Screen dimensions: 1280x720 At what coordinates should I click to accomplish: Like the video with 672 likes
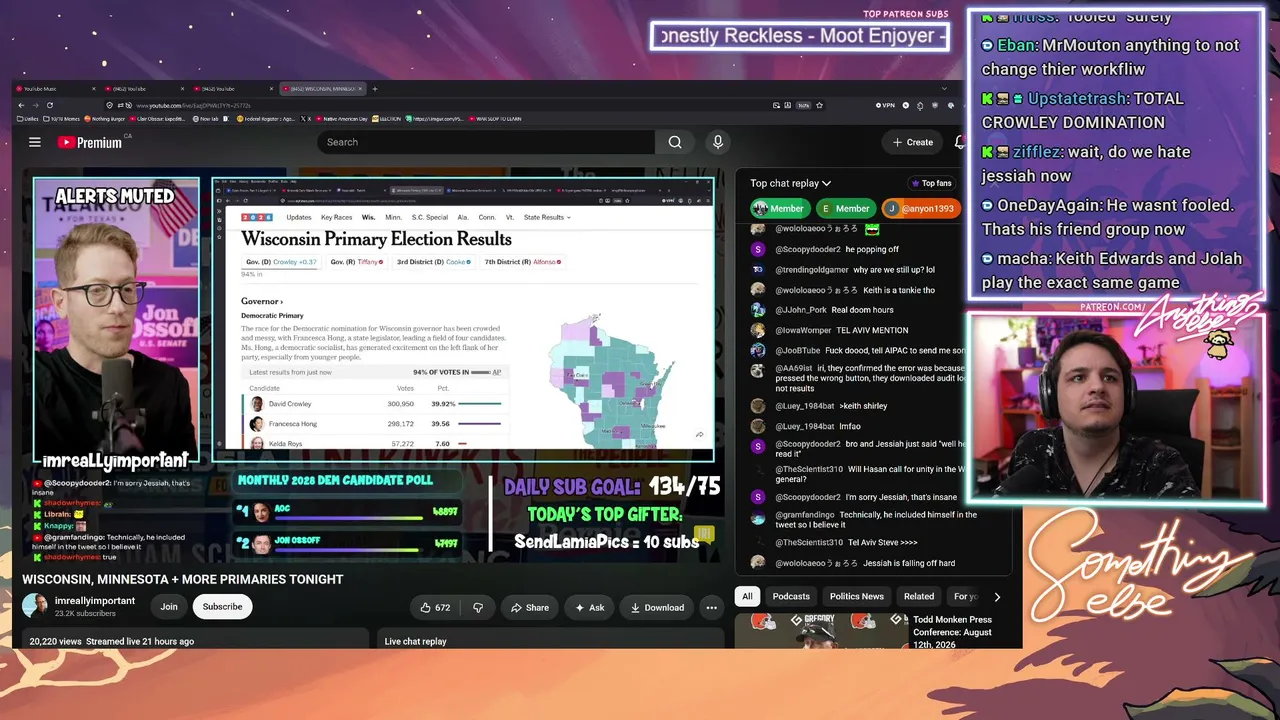click(435, 607)
